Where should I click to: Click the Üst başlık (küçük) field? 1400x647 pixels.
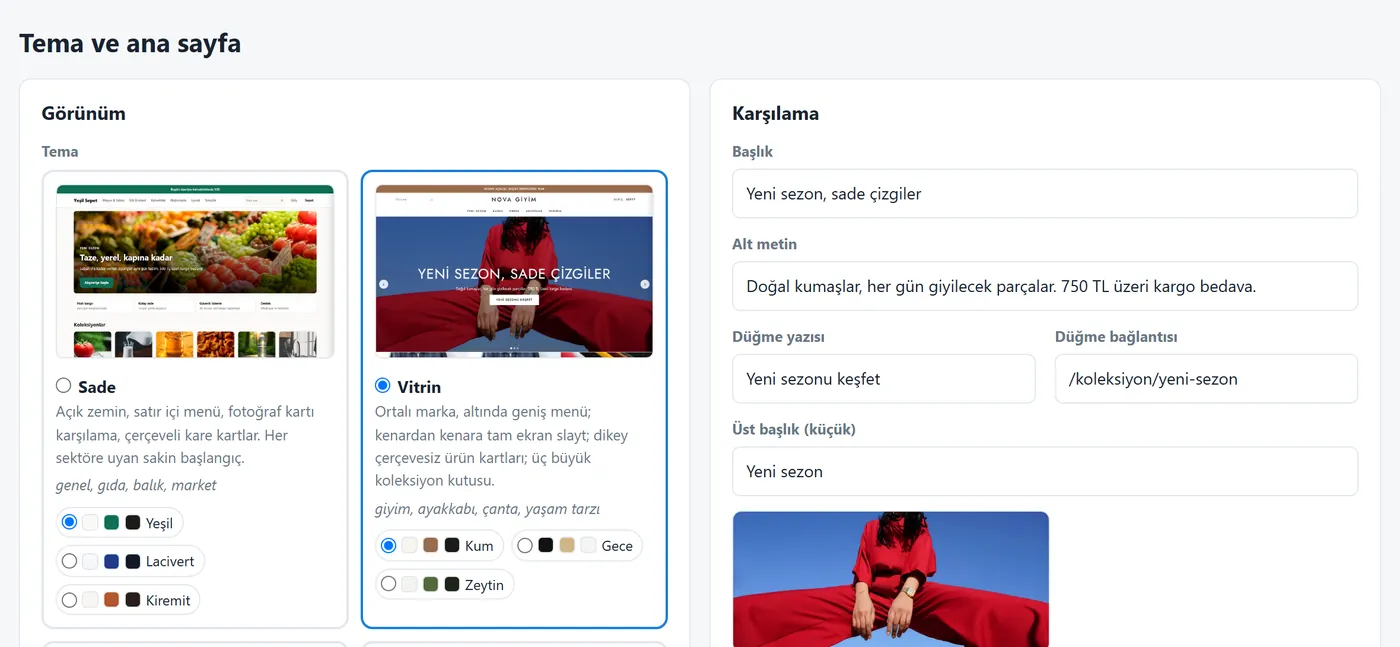point(1045,471)
